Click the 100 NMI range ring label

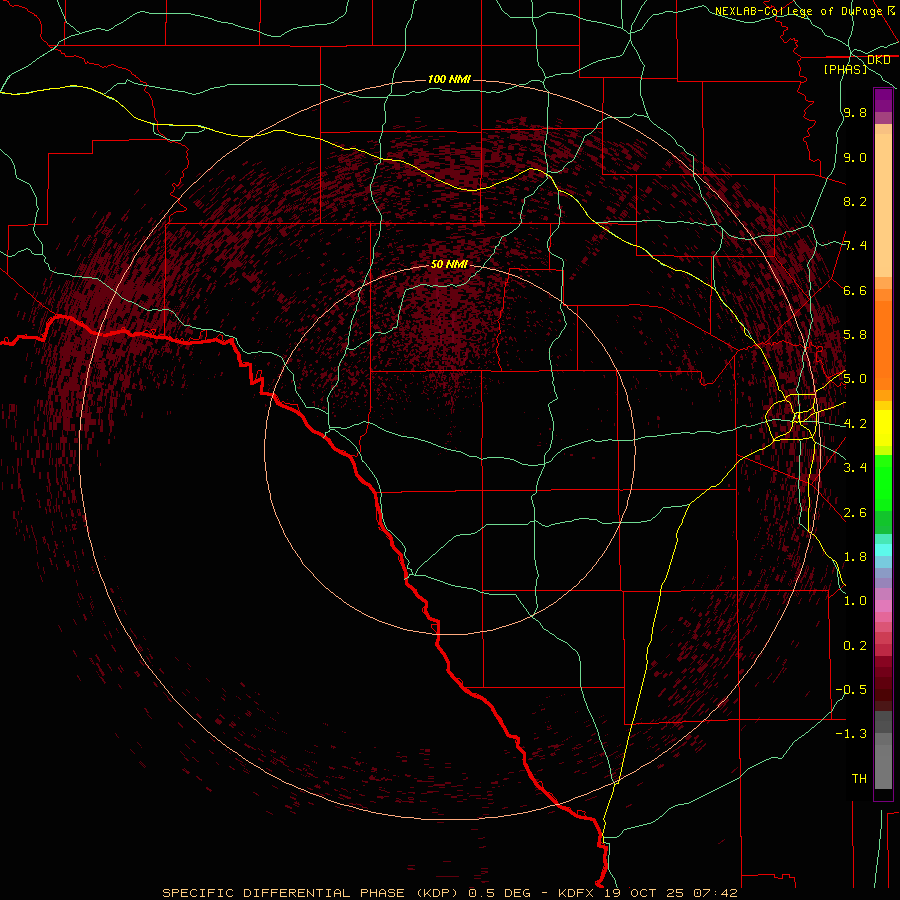(x=449, y=79)
